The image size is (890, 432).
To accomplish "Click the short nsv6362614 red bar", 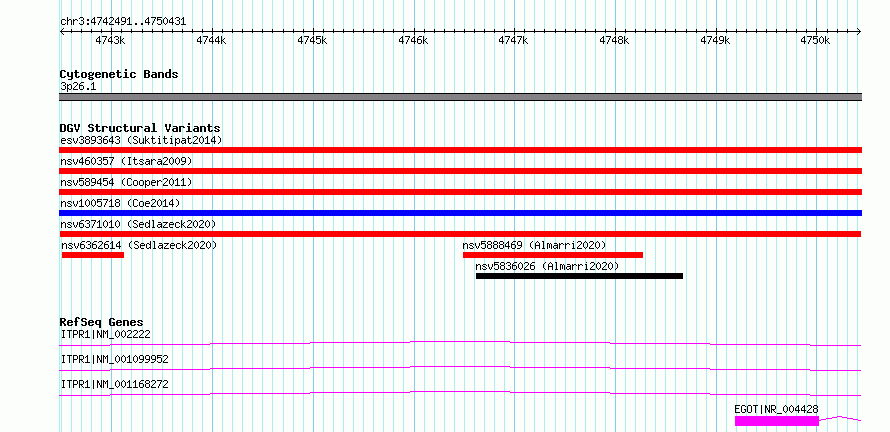I will pos(93,255).
